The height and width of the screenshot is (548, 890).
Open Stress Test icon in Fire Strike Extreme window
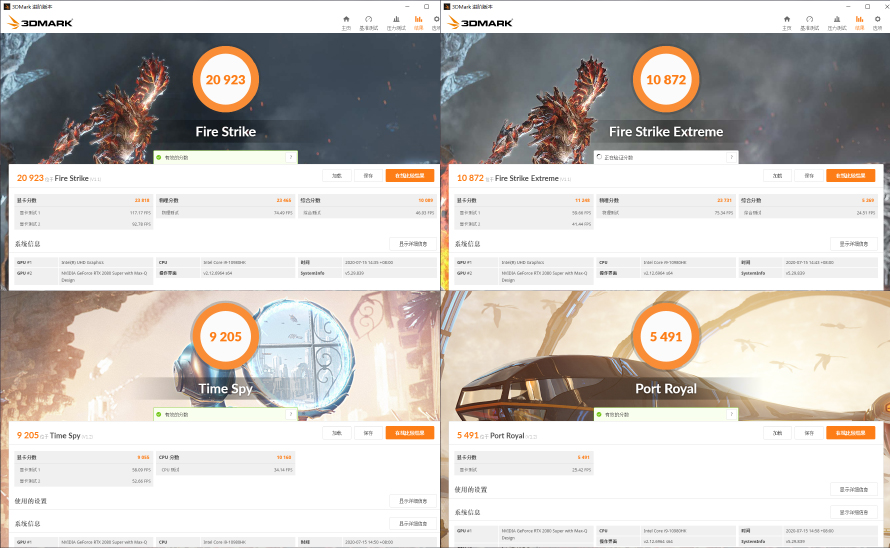[836, 21]
